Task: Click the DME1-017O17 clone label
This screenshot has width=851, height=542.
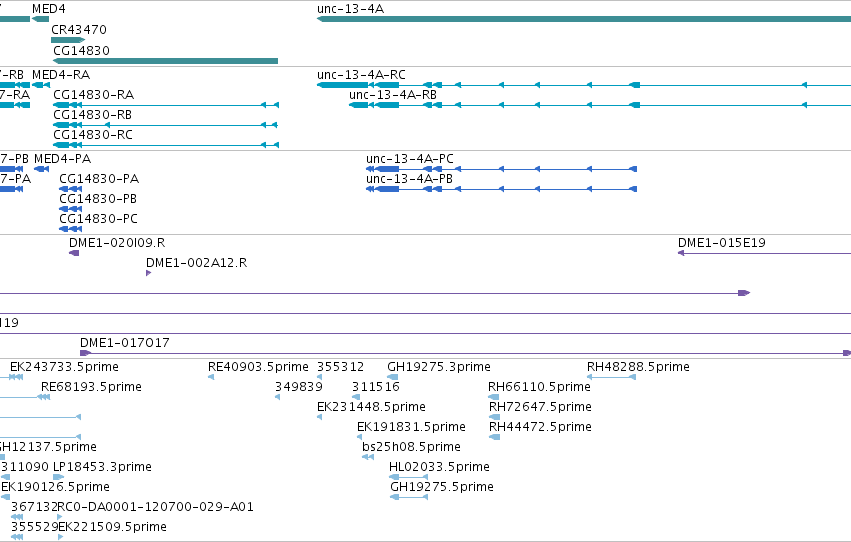Action: point(125,342)
